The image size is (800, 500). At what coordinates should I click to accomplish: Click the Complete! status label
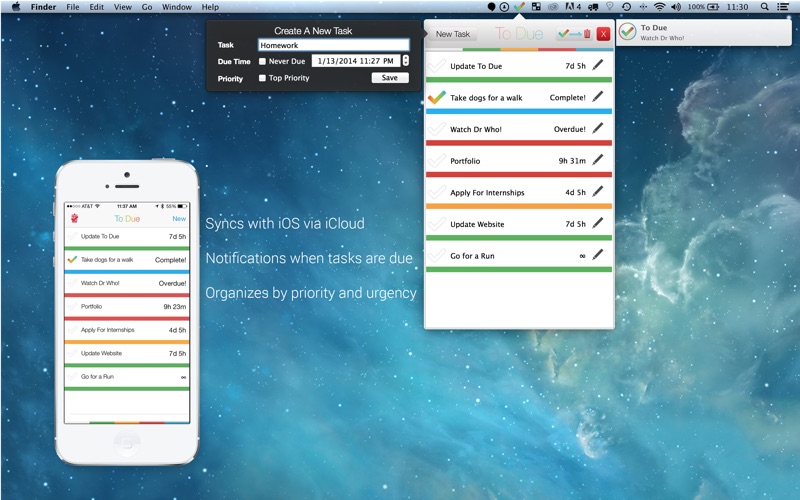(567, 97)
